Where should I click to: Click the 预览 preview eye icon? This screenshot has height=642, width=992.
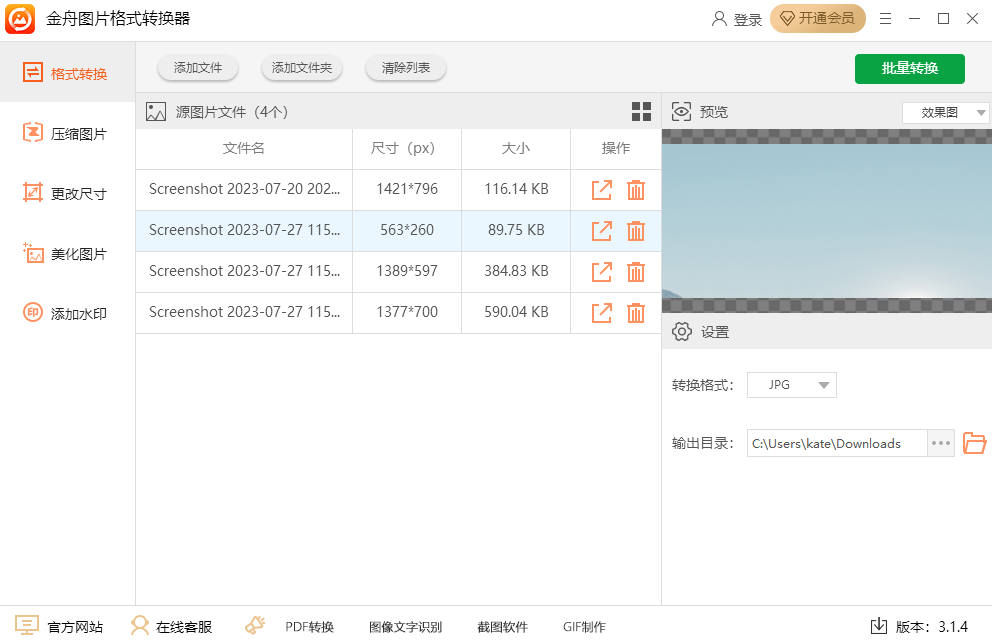pos(681,111)
